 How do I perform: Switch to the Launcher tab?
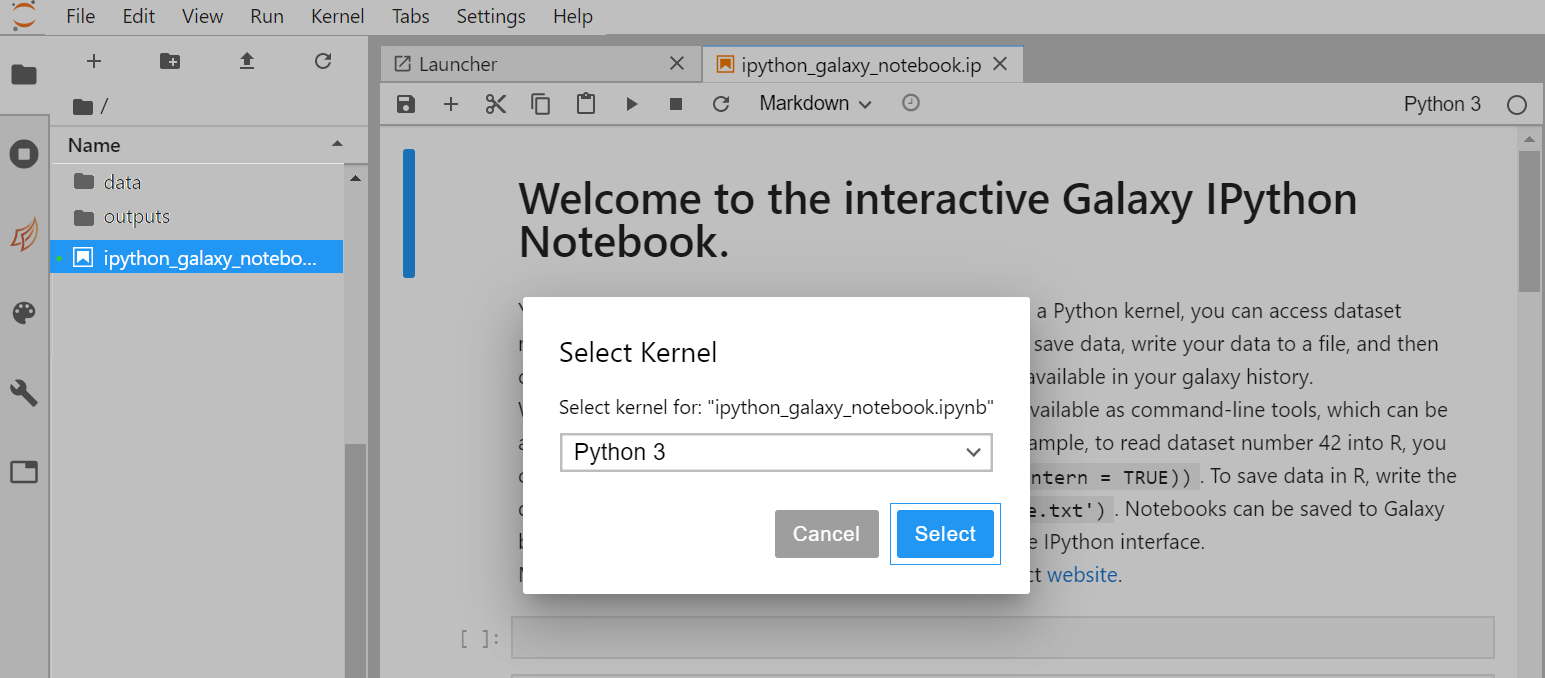(x=541, y=64)
